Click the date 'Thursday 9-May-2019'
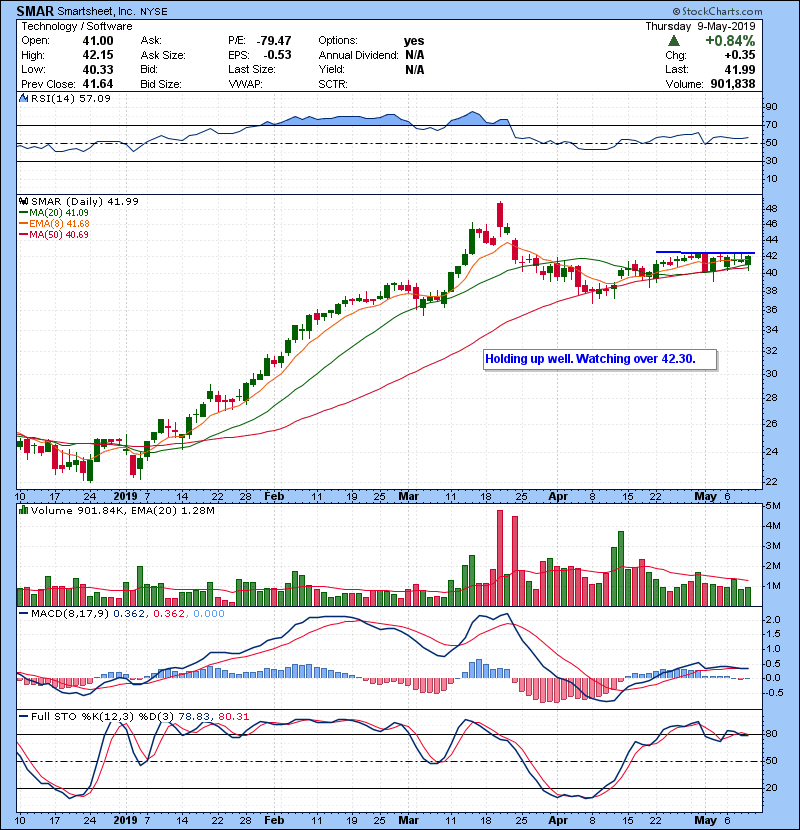This screenshot has width=800, height=830. pos(700,26)
